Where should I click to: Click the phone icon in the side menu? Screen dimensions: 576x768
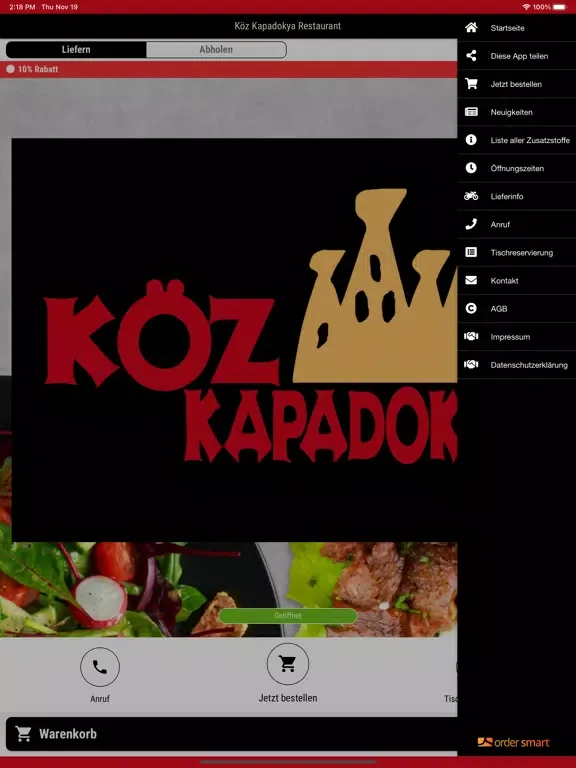pyautogui.click(x=471, y=224)
